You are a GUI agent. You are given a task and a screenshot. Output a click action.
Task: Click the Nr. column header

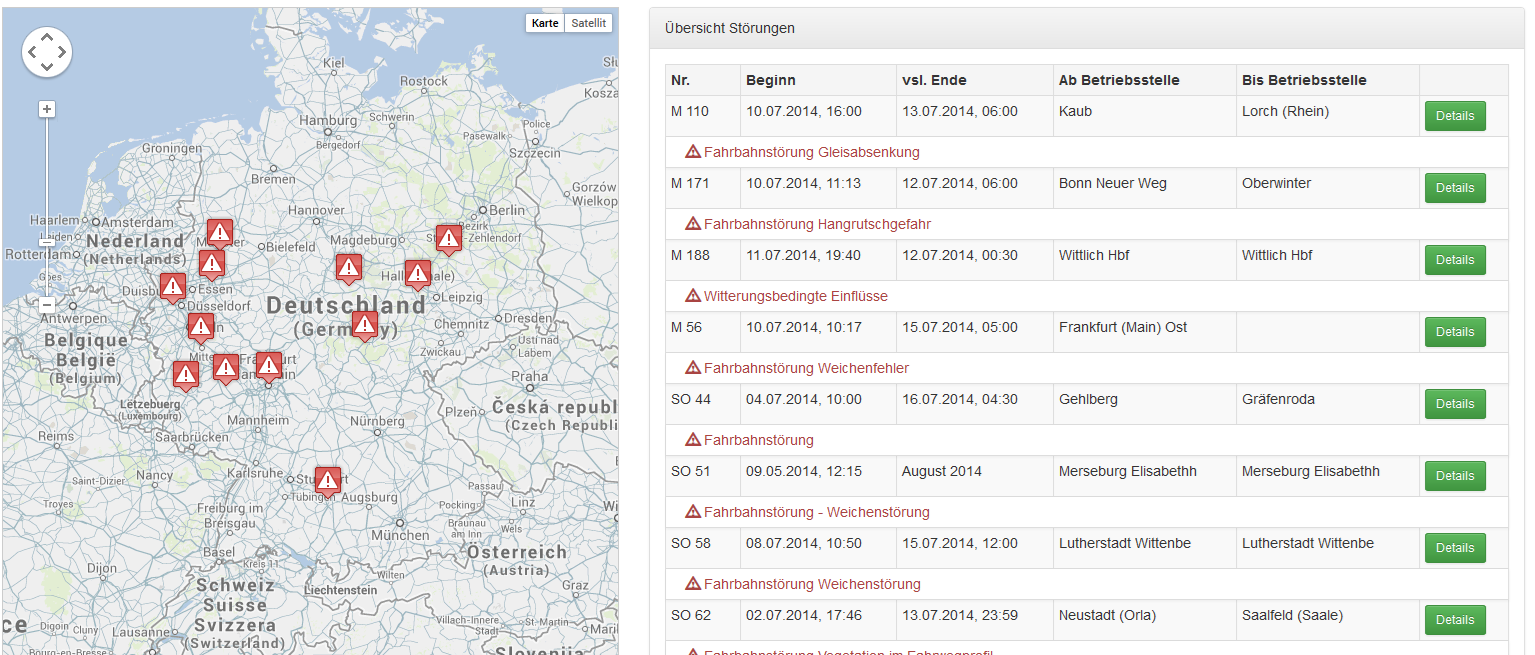point(703,80)
